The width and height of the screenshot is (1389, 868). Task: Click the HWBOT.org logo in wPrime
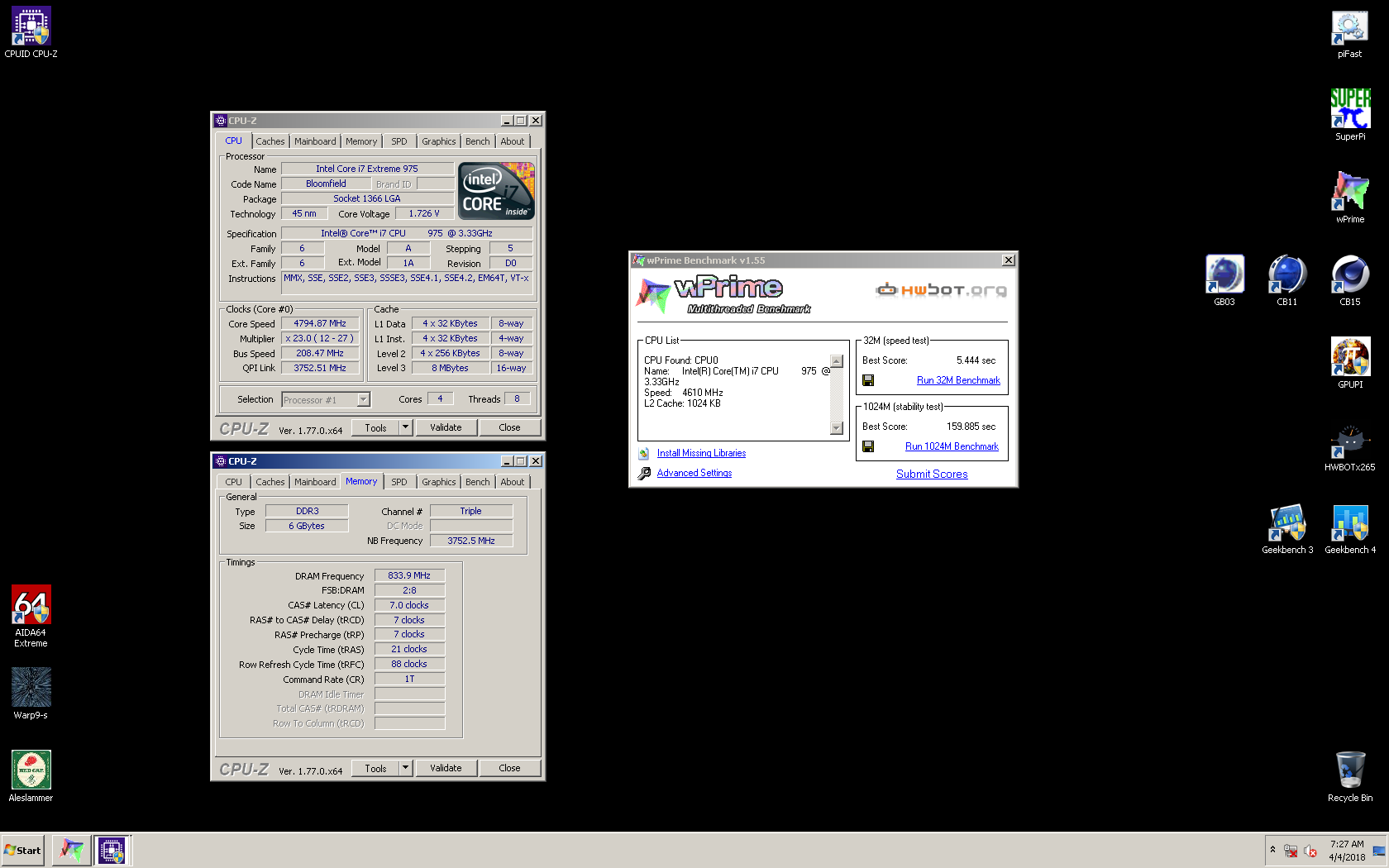(941, 290)
